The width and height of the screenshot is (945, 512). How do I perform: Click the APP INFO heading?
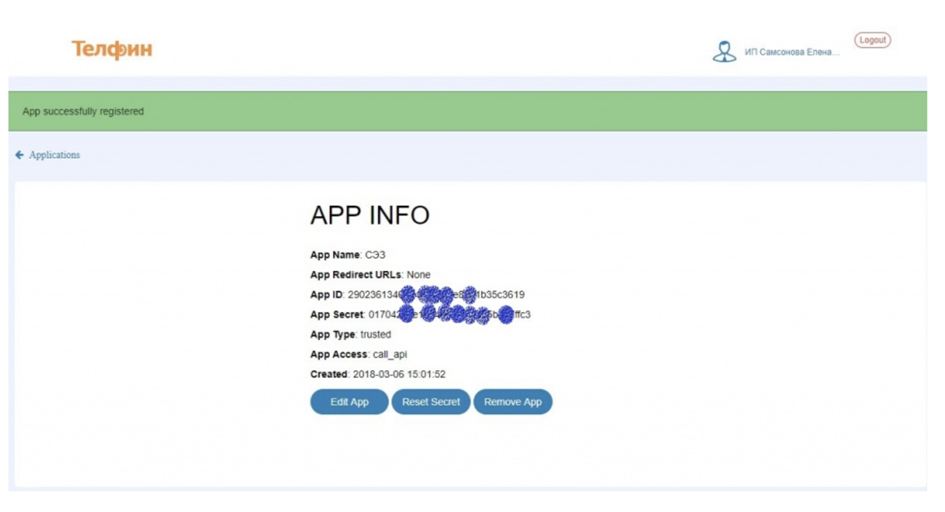click(370, 215)
